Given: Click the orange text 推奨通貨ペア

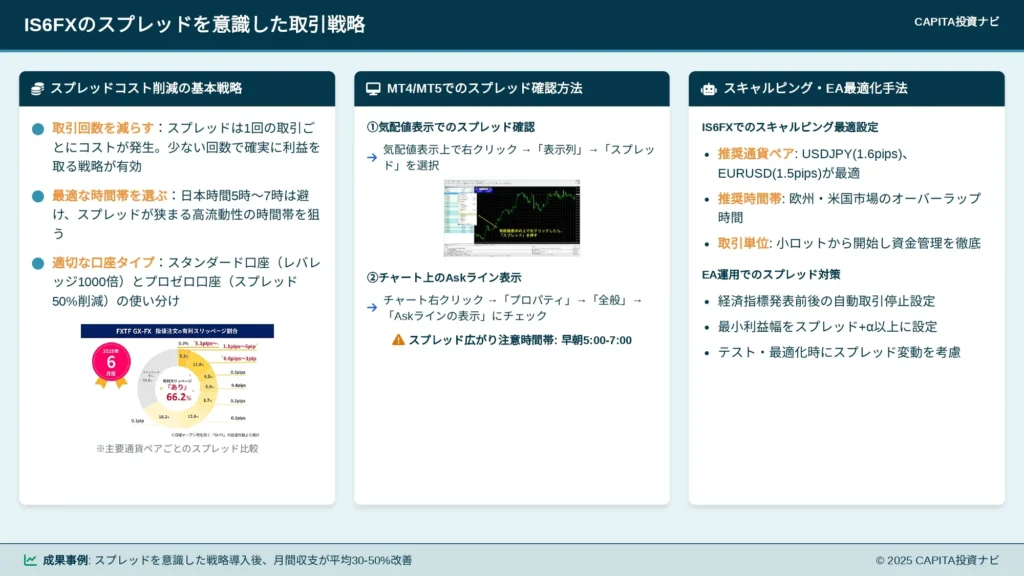Looking at the screenshot, I should (x=756, y=154).
